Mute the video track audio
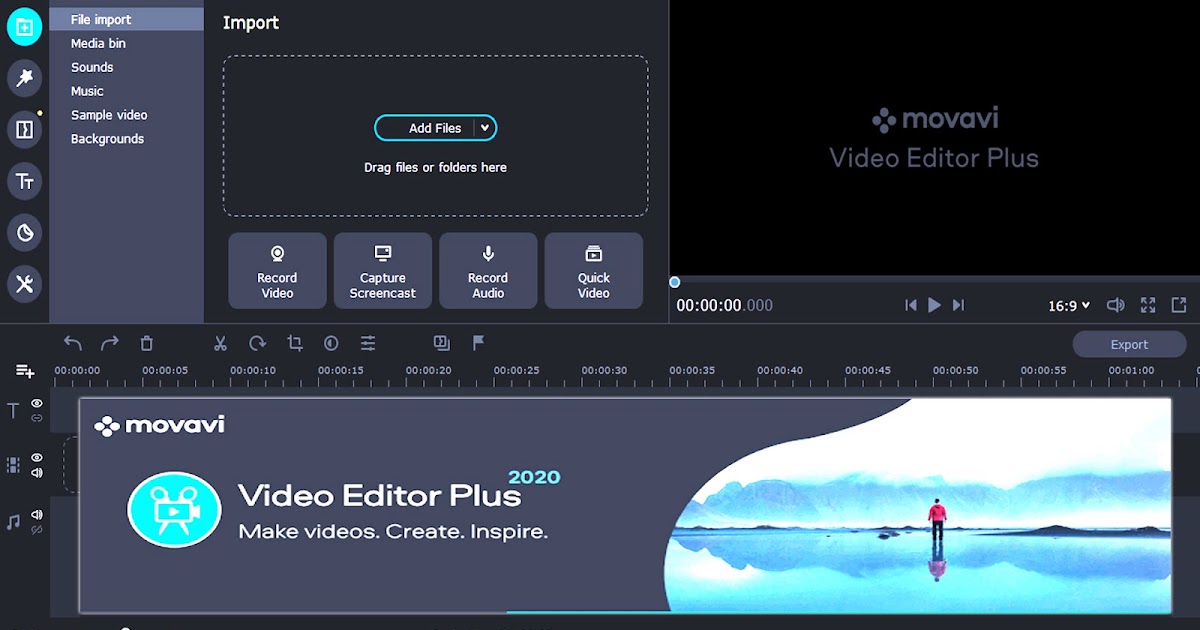The height and width of the screenshot is (630, 1200). point(37,472)
